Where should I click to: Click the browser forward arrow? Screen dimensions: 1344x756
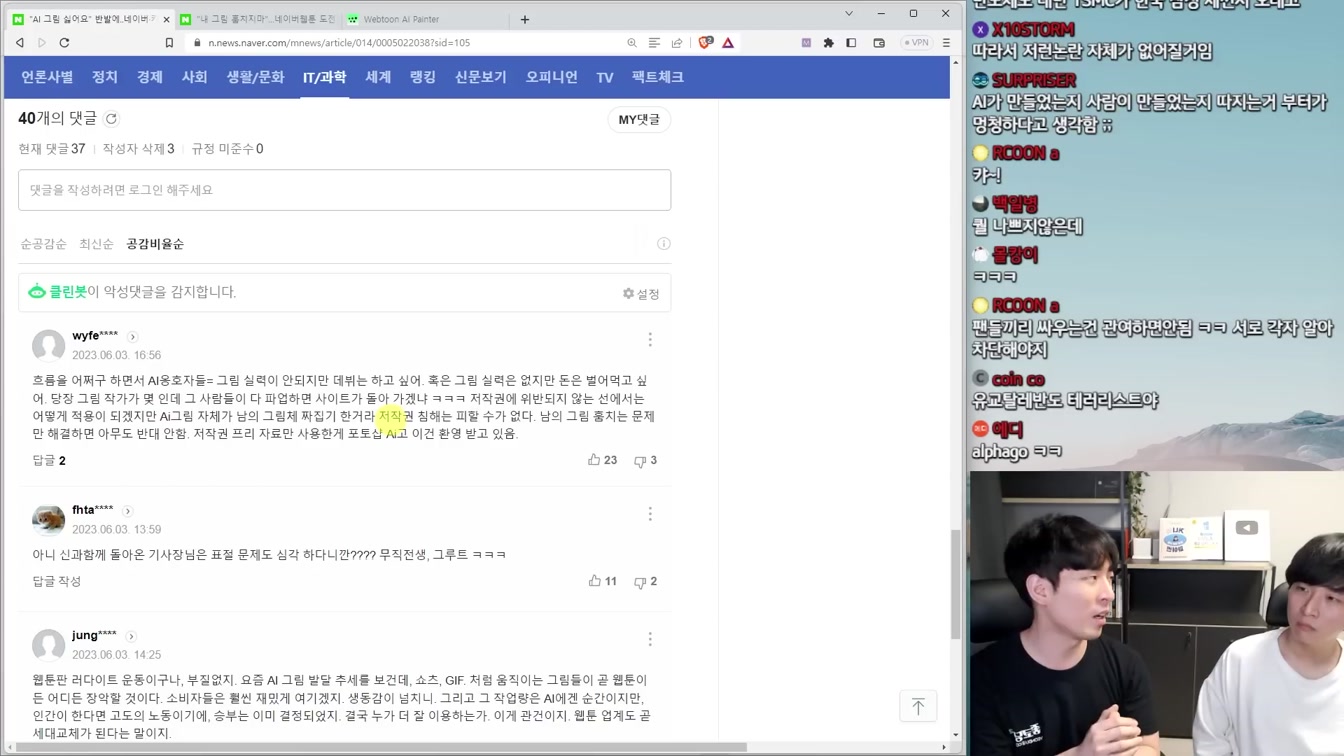[42, 43]
